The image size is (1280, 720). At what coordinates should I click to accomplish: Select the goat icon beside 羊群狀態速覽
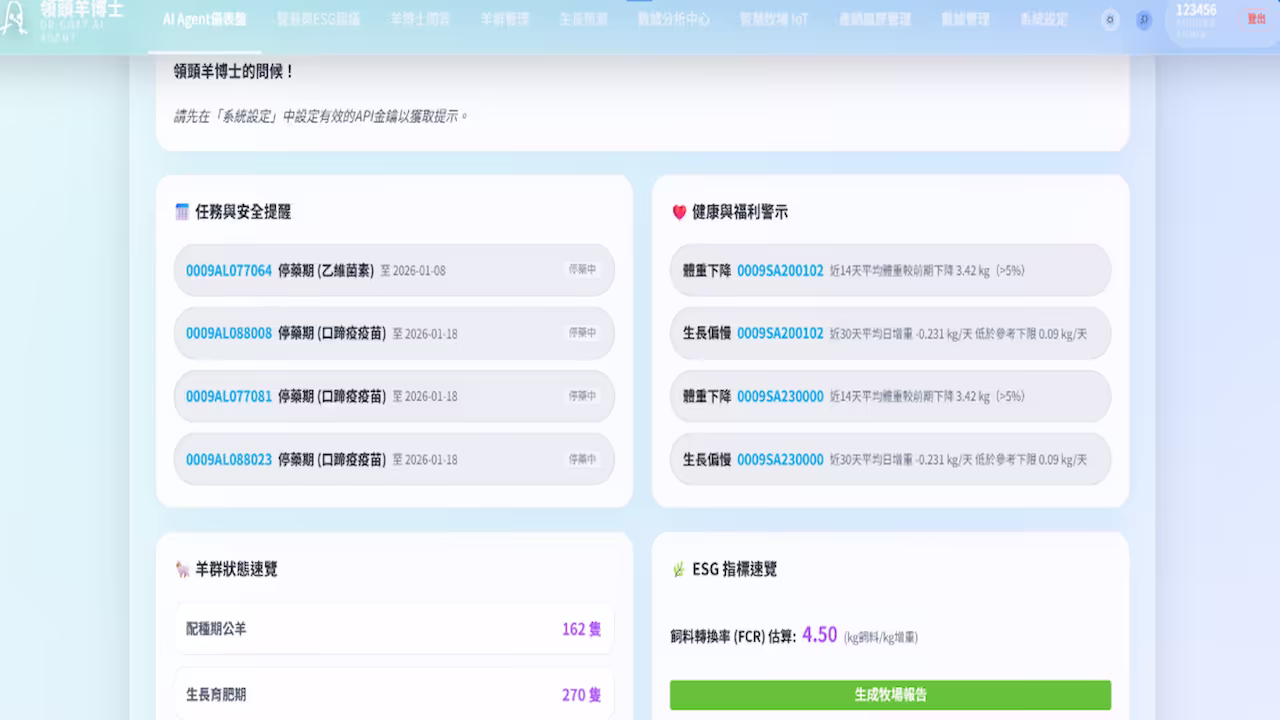tap(180, 570)
